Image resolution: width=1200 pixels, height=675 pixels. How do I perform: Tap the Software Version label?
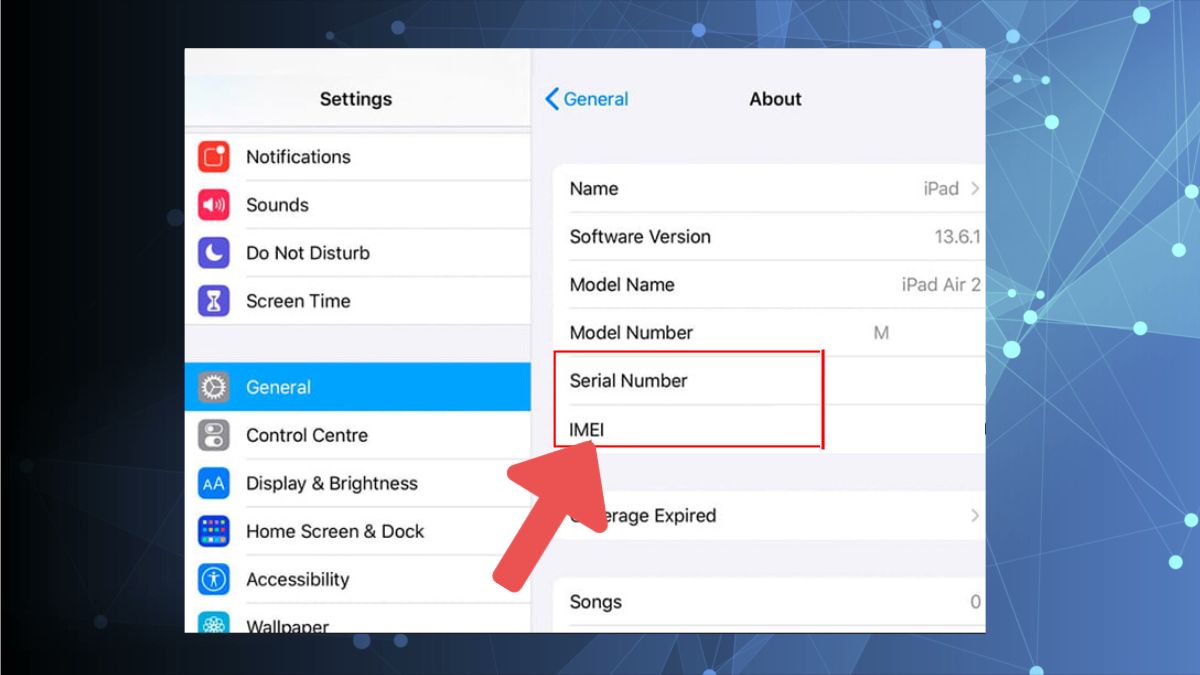click(x=640, y=237)
